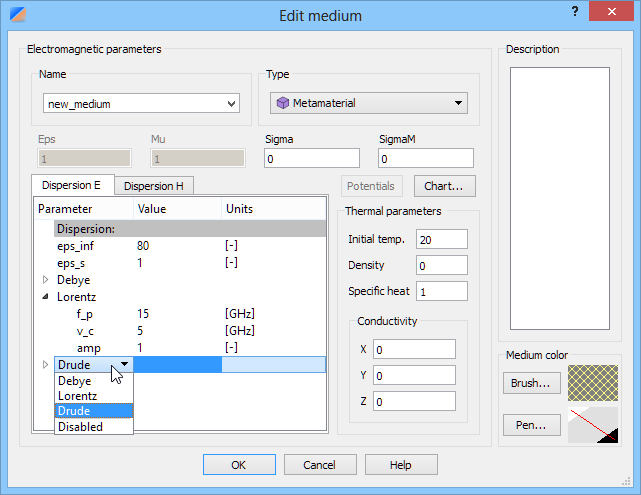The width and height of the screenshot is (641, 495).
Task: Open the Name combo box arrow
Action: point(231,104)
